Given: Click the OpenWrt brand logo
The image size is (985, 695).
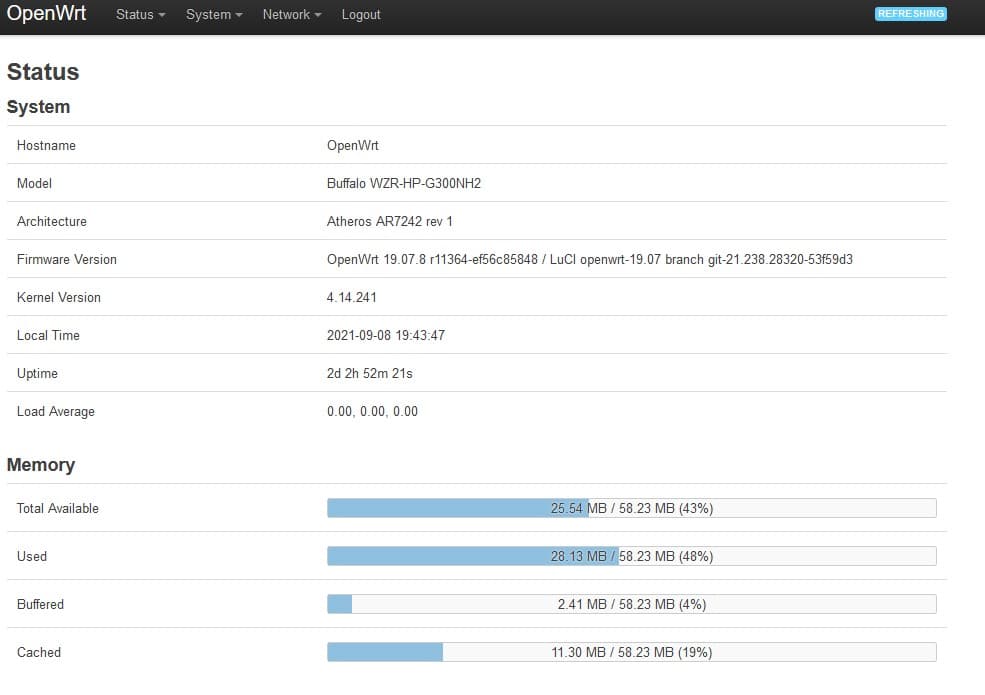Looking at the screenshot, I should 46,13.
